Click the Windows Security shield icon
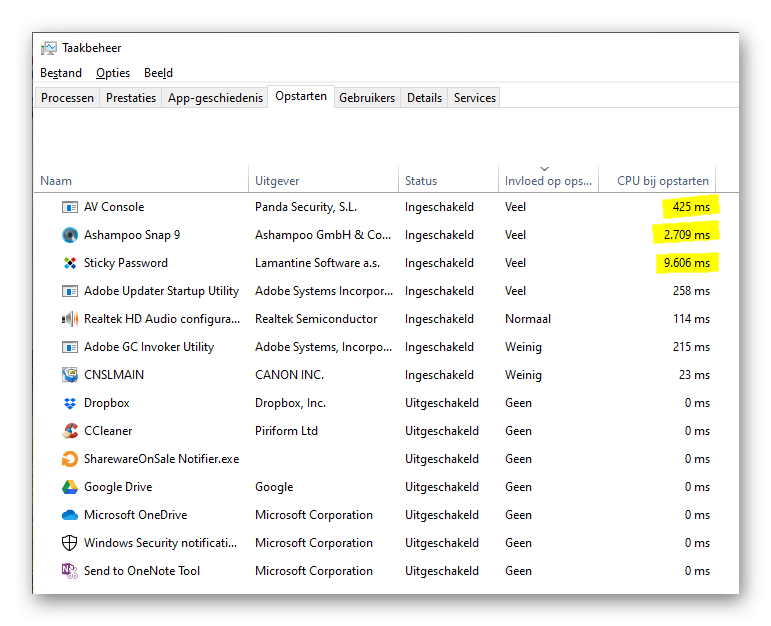 click(x=69, y=543)
